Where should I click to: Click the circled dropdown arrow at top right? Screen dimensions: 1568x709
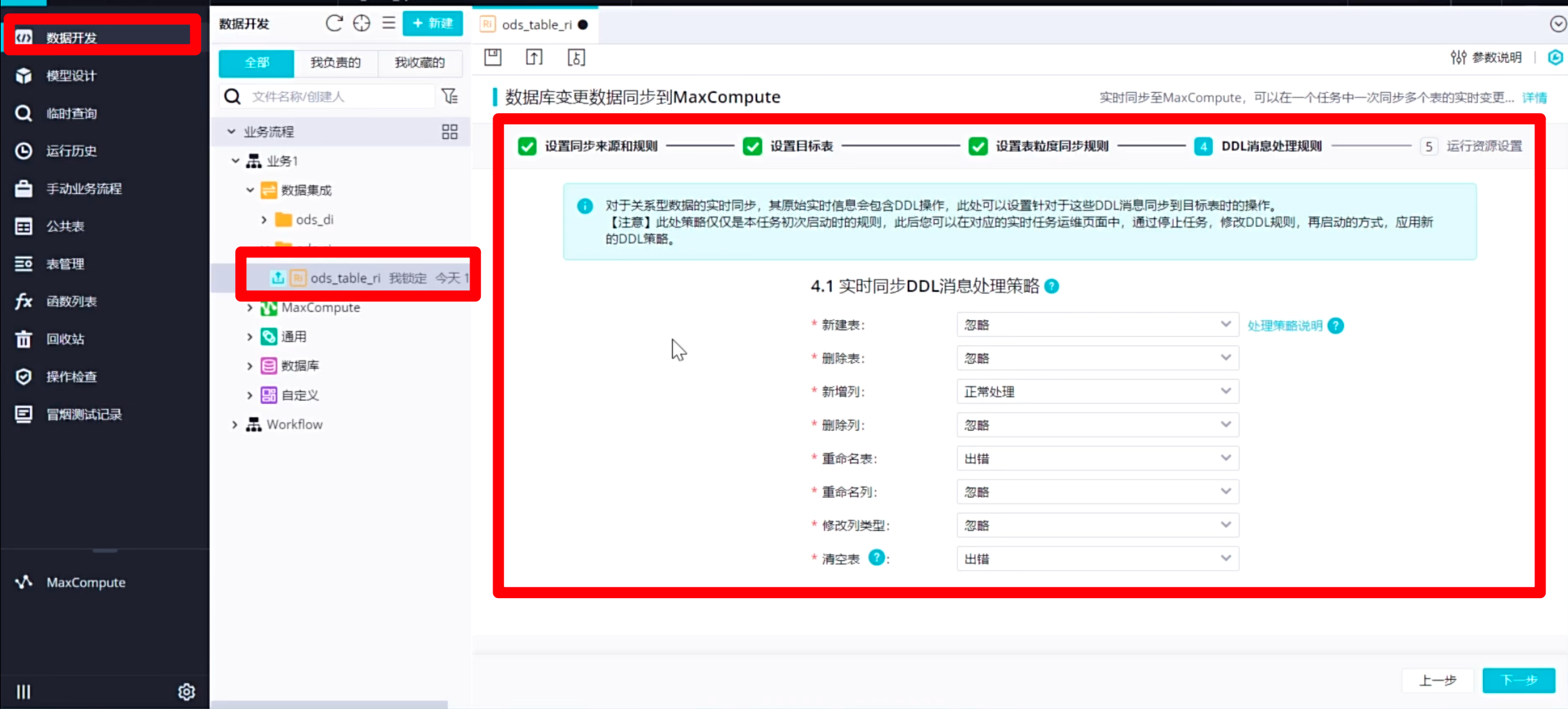point(1558,24)
